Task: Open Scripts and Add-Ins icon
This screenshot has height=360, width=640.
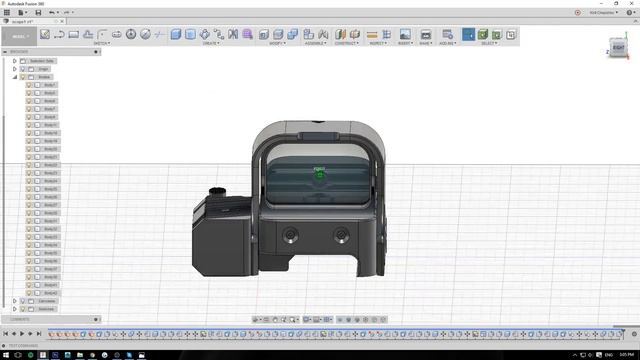Action: (447, 34)
